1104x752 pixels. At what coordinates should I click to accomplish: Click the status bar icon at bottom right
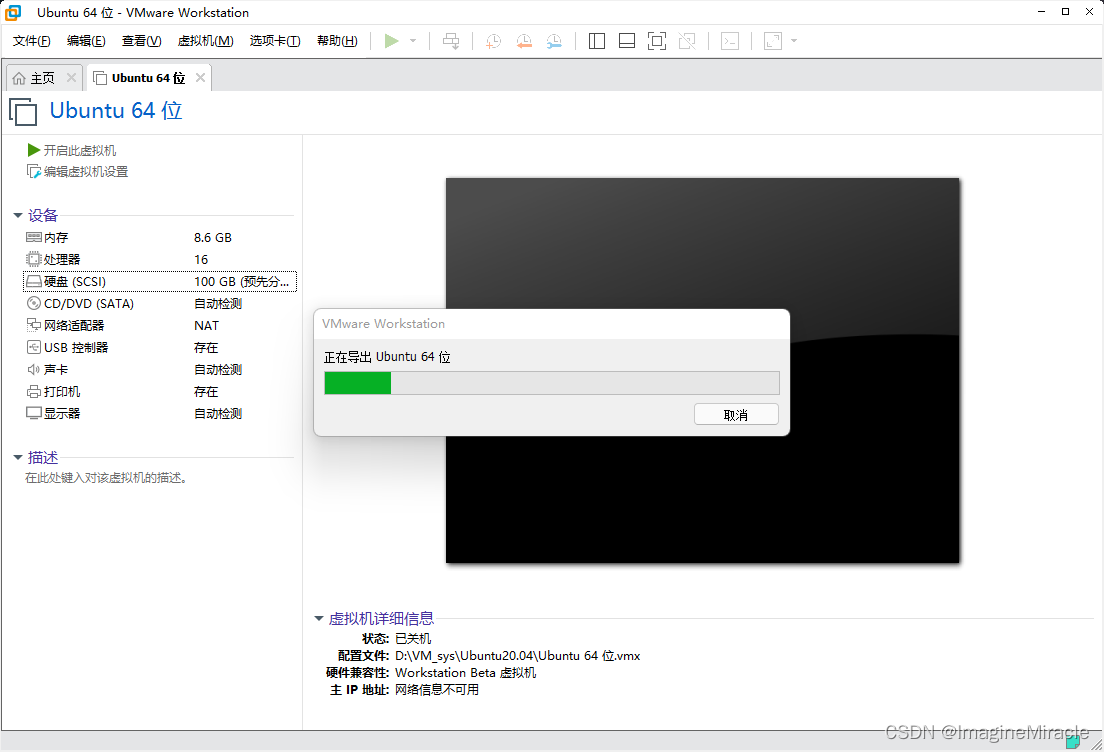tap(1073, 741)
